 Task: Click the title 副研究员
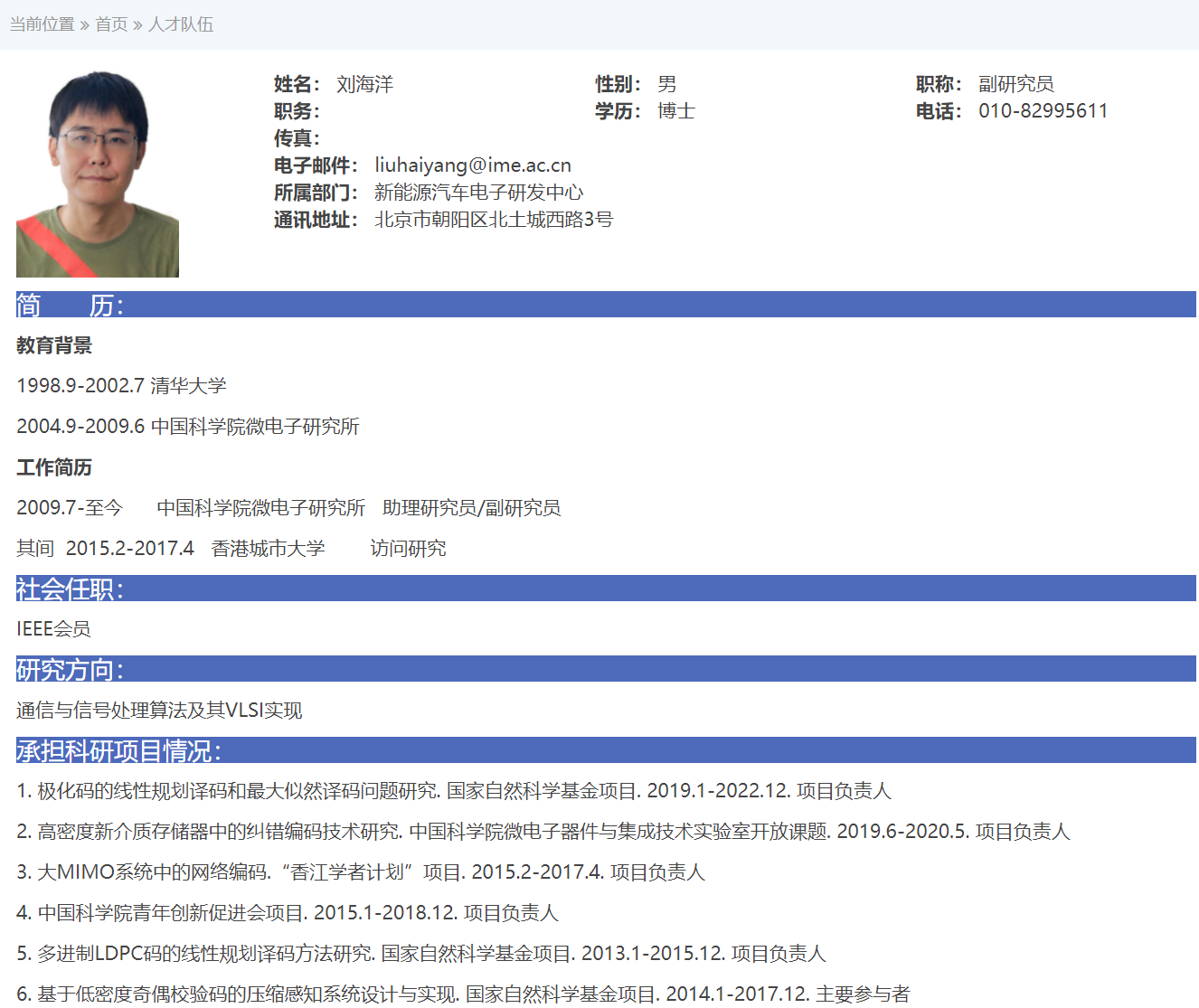click(1016, 84)
